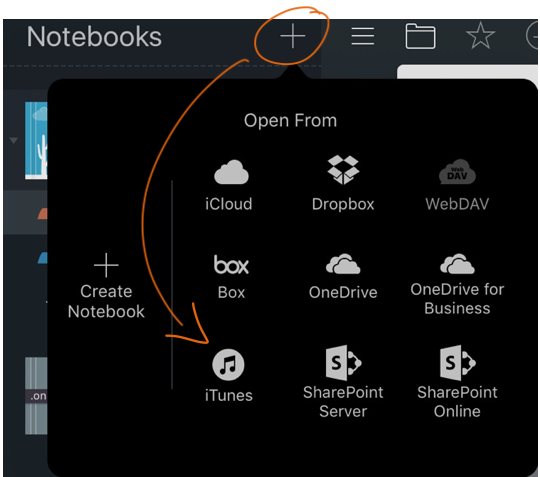The height and width of the screenshot is (477, 540).
Task: Select SharePoint Online
Action: point(457,382)
